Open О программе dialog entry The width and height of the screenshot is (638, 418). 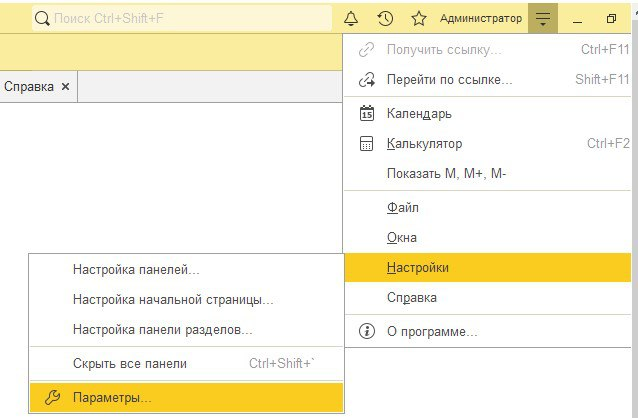pos(487,331)
